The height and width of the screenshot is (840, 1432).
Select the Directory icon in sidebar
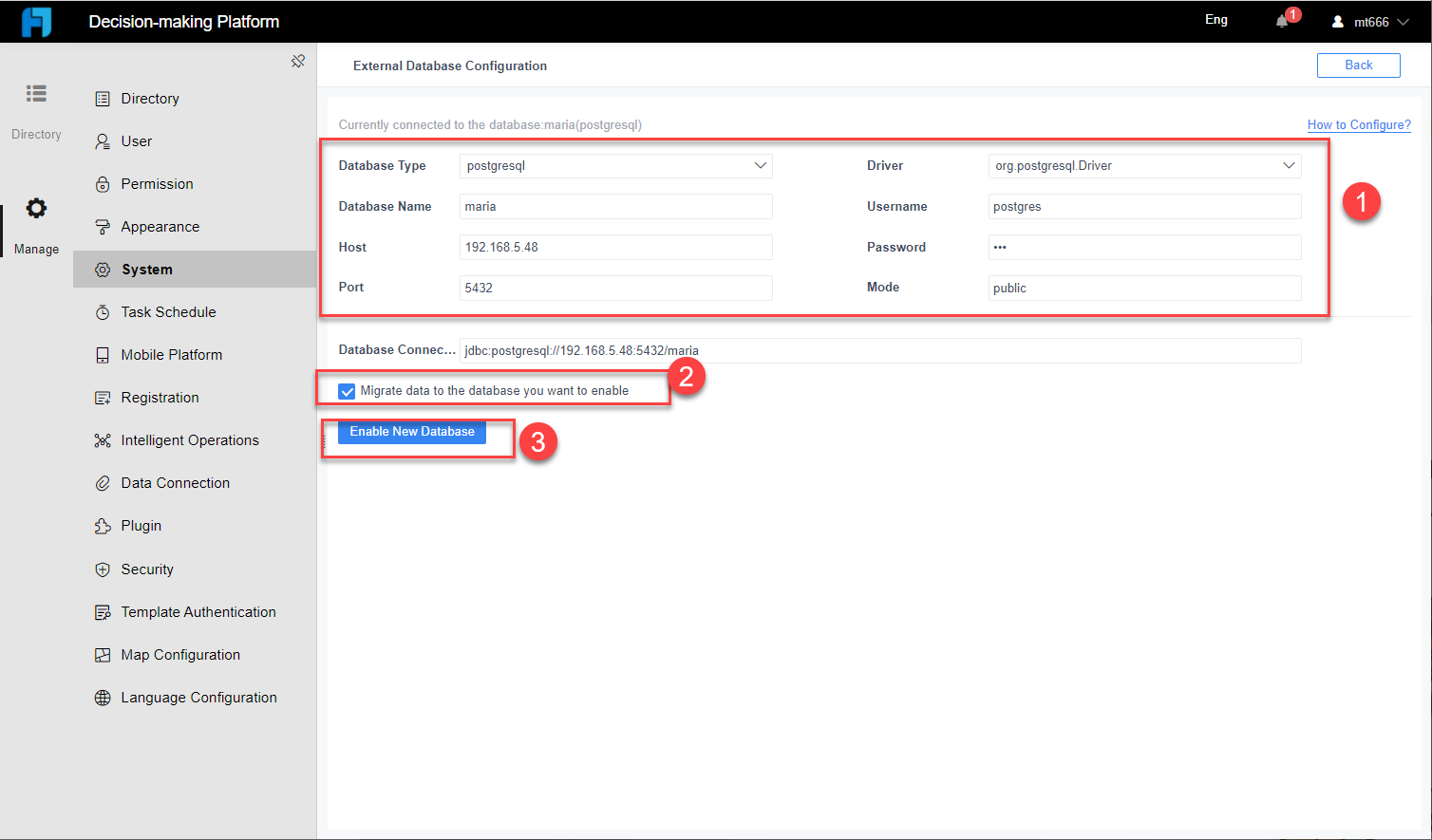click(36, 93)
